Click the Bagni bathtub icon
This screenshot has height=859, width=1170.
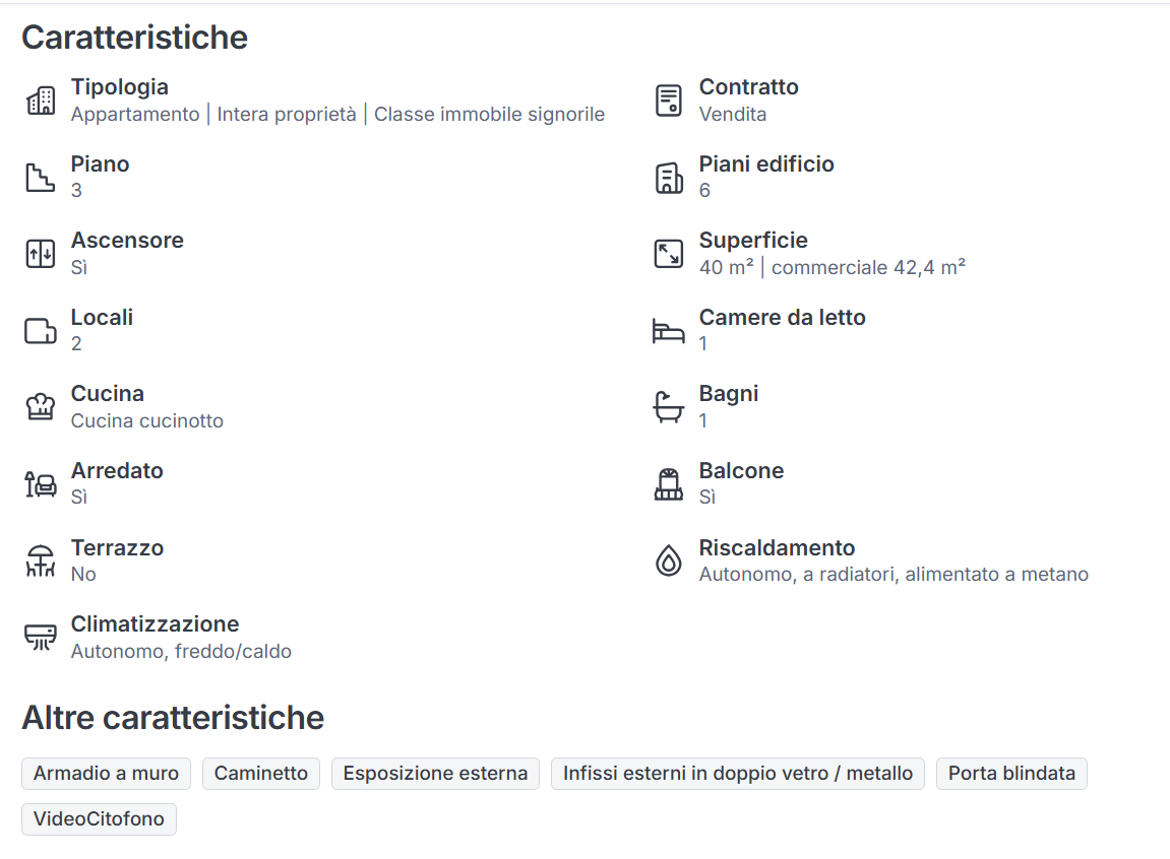tap(669, 407)
